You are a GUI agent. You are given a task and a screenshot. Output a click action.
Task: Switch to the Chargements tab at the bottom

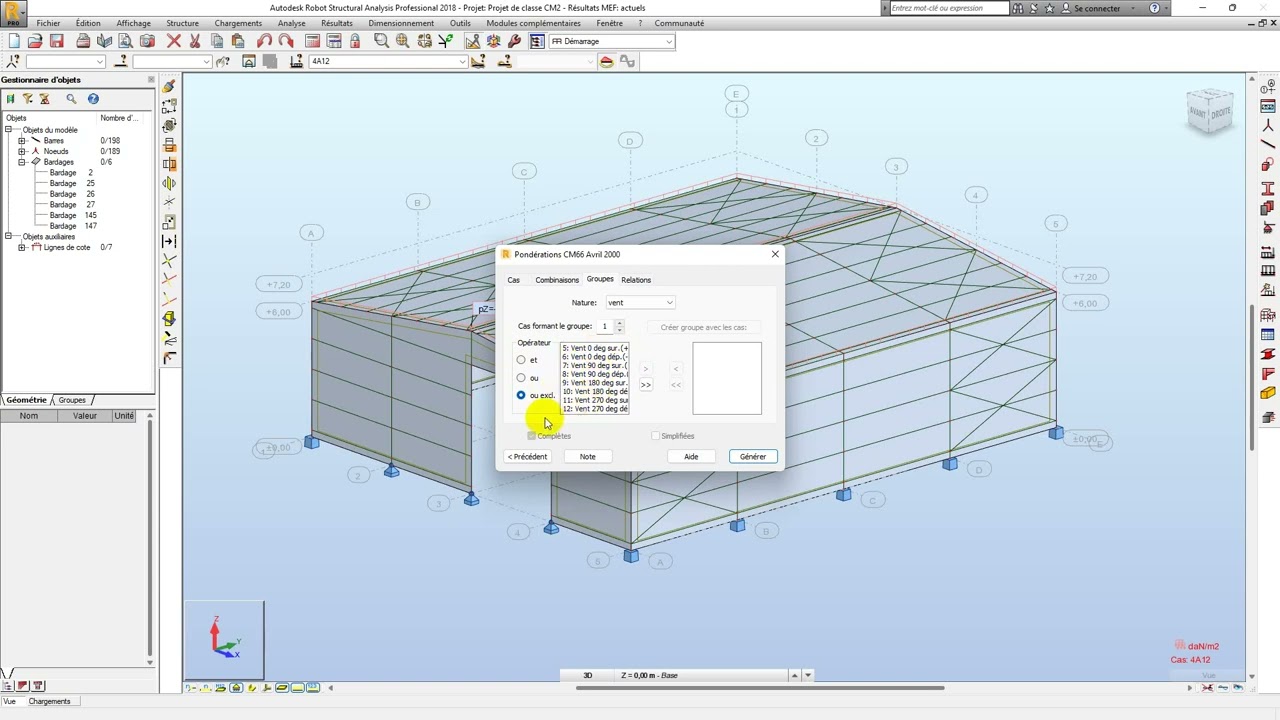[49, 701]
